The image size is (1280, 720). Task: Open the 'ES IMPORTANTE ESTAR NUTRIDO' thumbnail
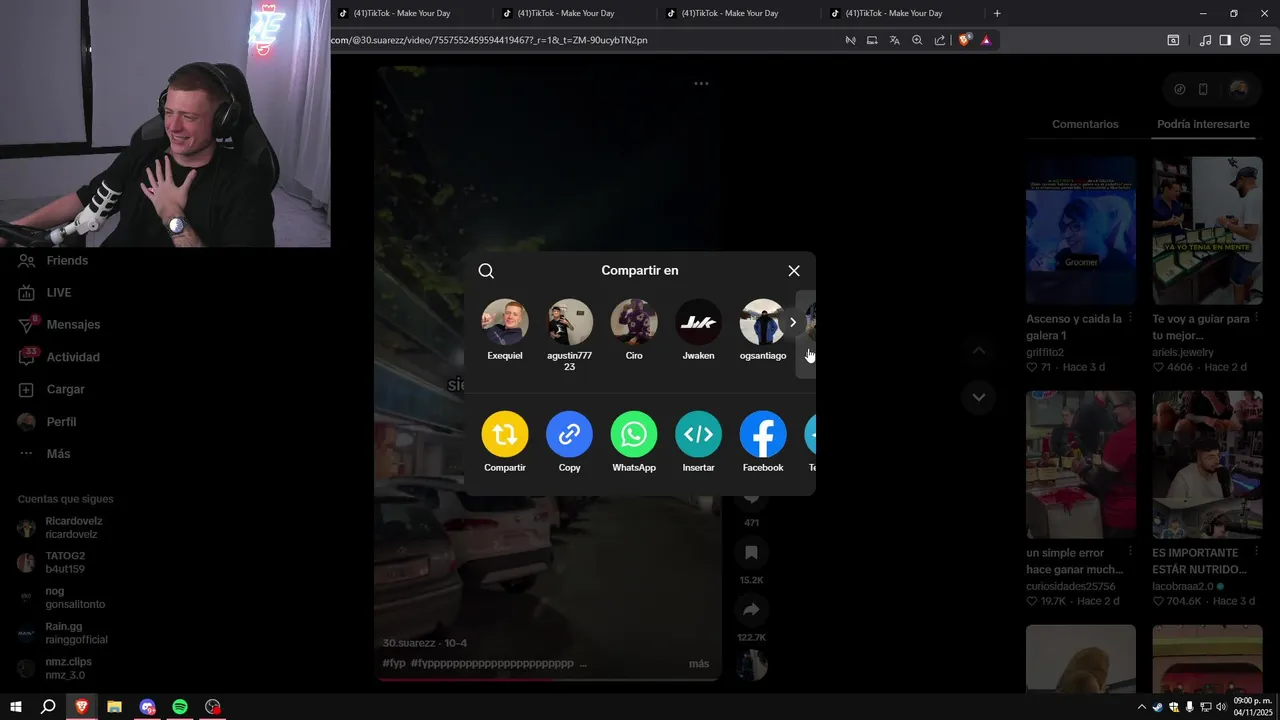[1207, 464]
